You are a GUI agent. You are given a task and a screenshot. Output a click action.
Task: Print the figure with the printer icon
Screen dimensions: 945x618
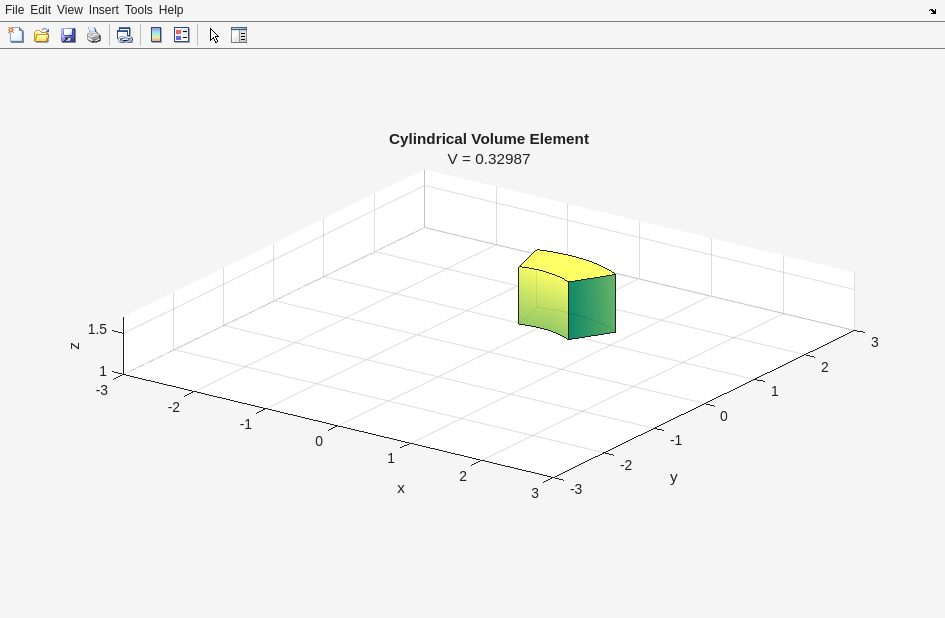coord(94,35)
